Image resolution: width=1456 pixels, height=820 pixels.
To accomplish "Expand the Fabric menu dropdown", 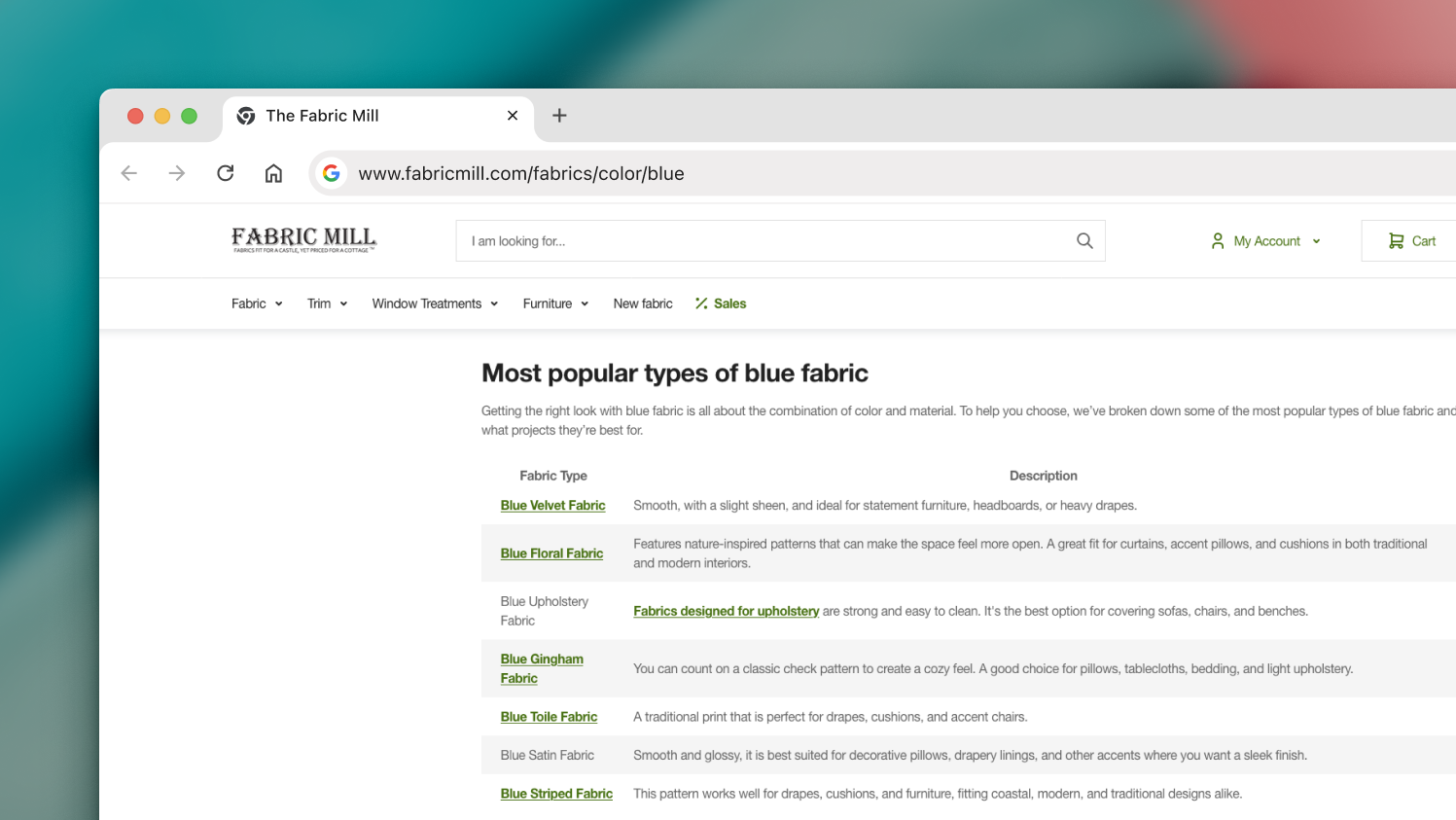I will tap(257, 303).
